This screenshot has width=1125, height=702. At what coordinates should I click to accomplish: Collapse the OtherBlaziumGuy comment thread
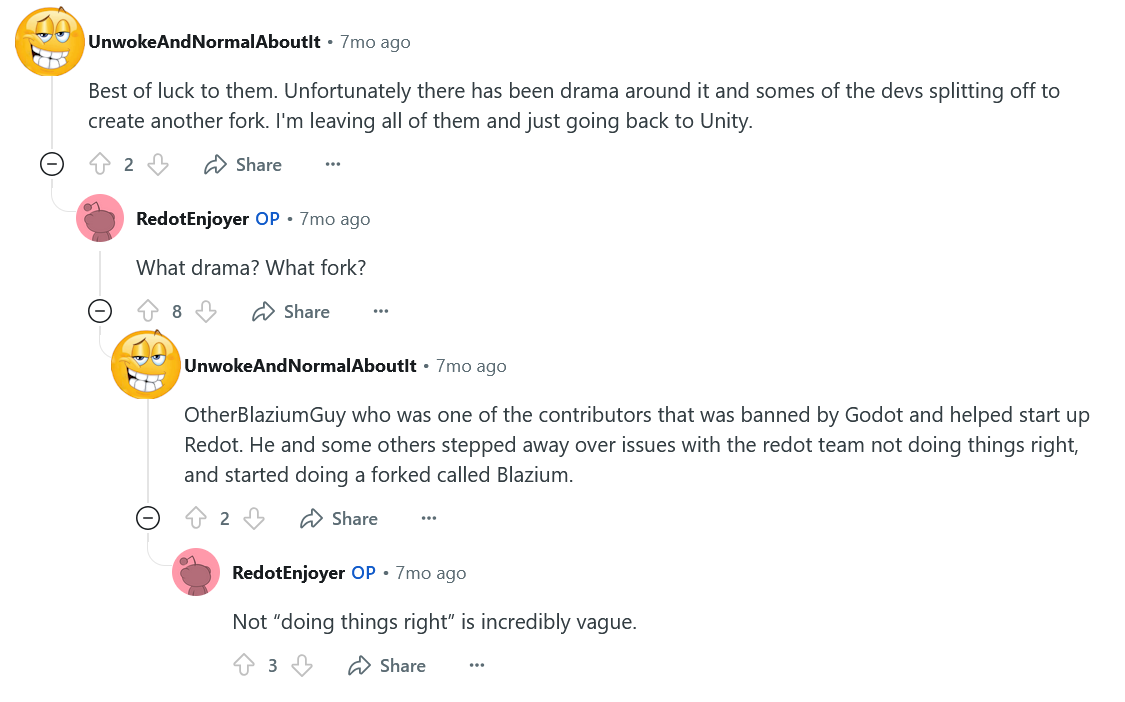click(x=147, y=518)
